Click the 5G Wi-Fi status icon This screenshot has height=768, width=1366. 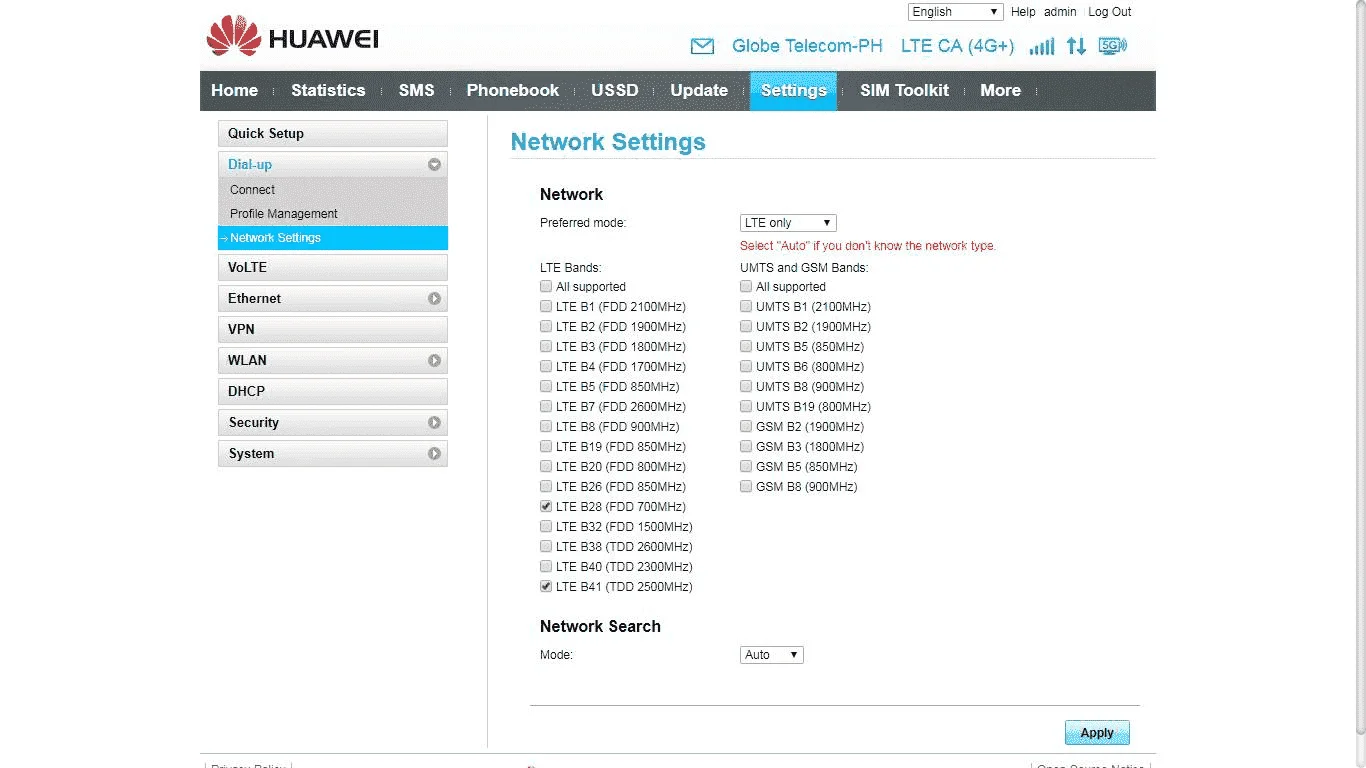(x=1112, y=46)
